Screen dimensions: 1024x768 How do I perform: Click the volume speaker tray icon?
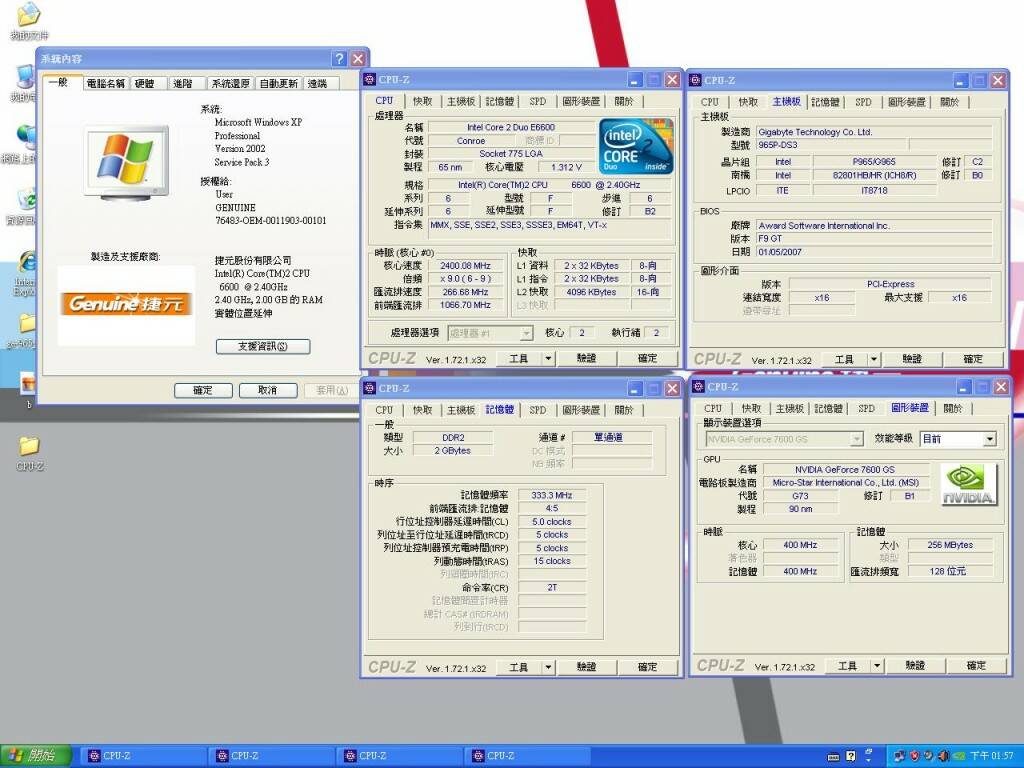(942, 756)
